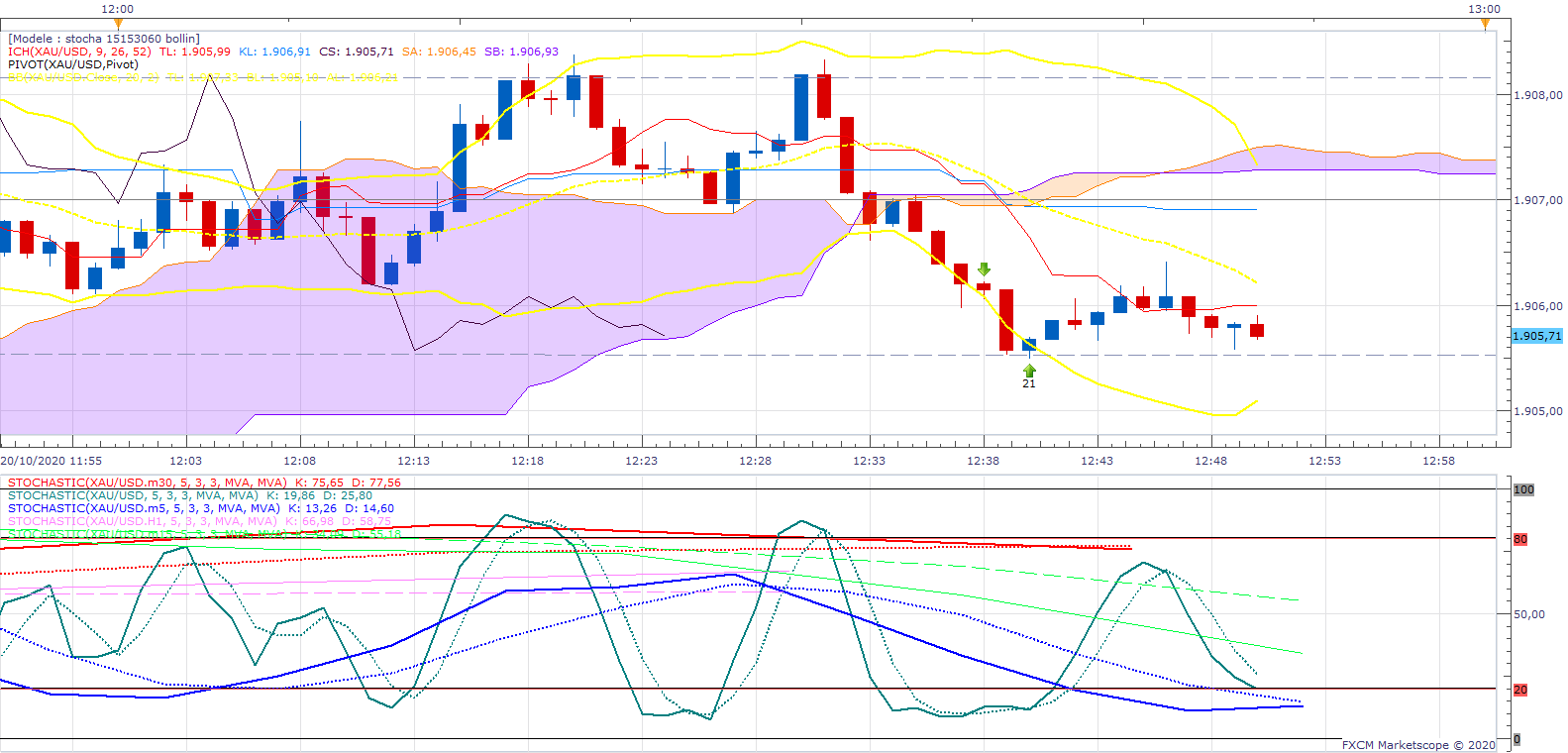Click the H1 stochastic "D: 58,75" value
This screenshot has height=753, width=1568.
[366, 521]
